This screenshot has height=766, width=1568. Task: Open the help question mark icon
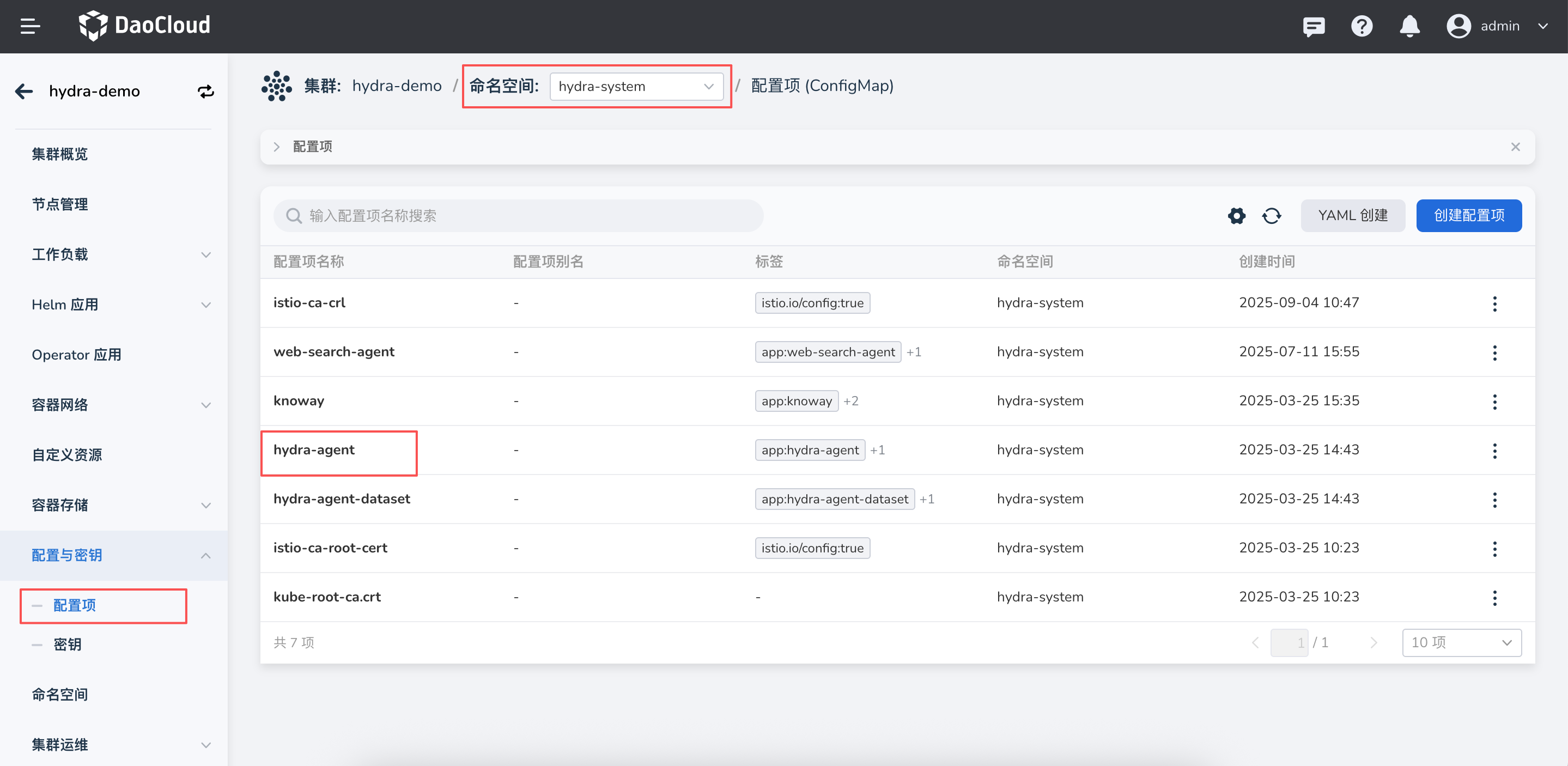coord(1361,26)
